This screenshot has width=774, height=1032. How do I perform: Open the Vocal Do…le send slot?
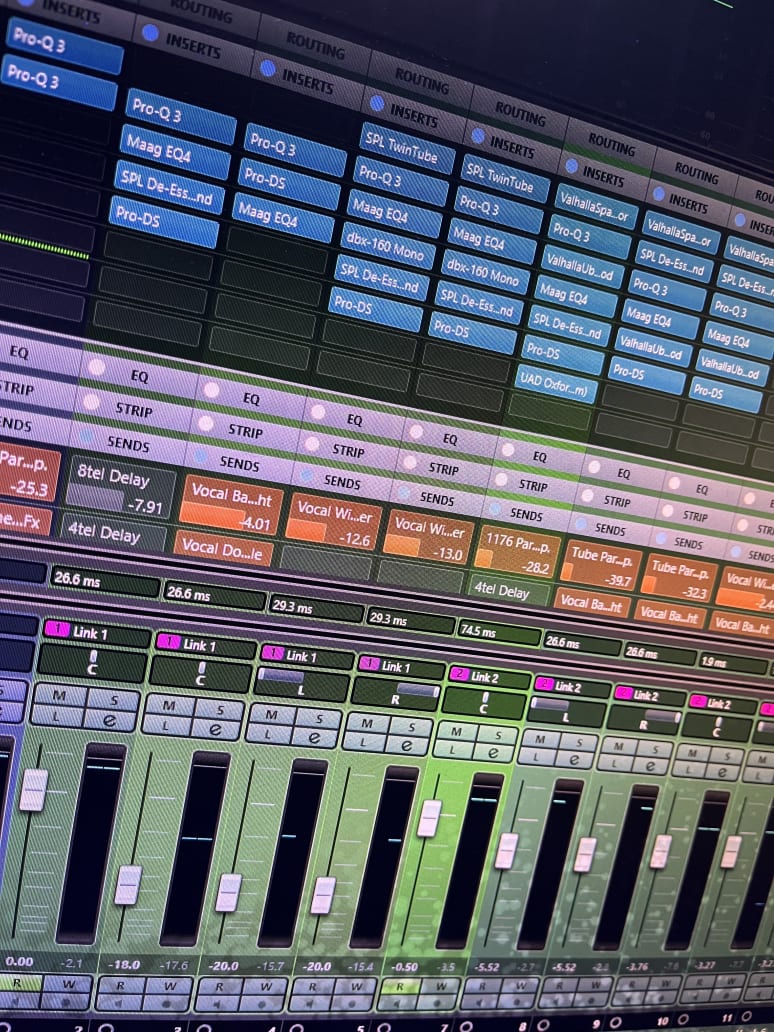pos(224,548)
